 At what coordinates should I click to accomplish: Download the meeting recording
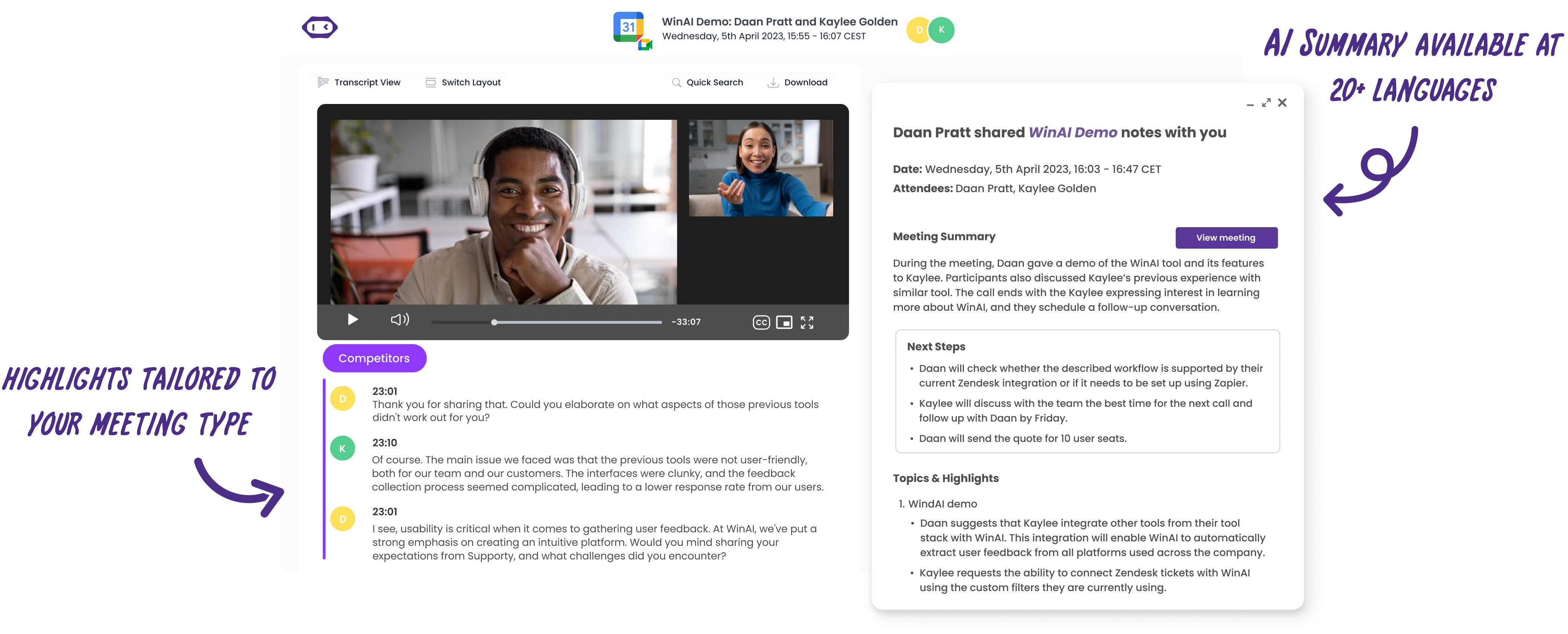click(797, 82)
